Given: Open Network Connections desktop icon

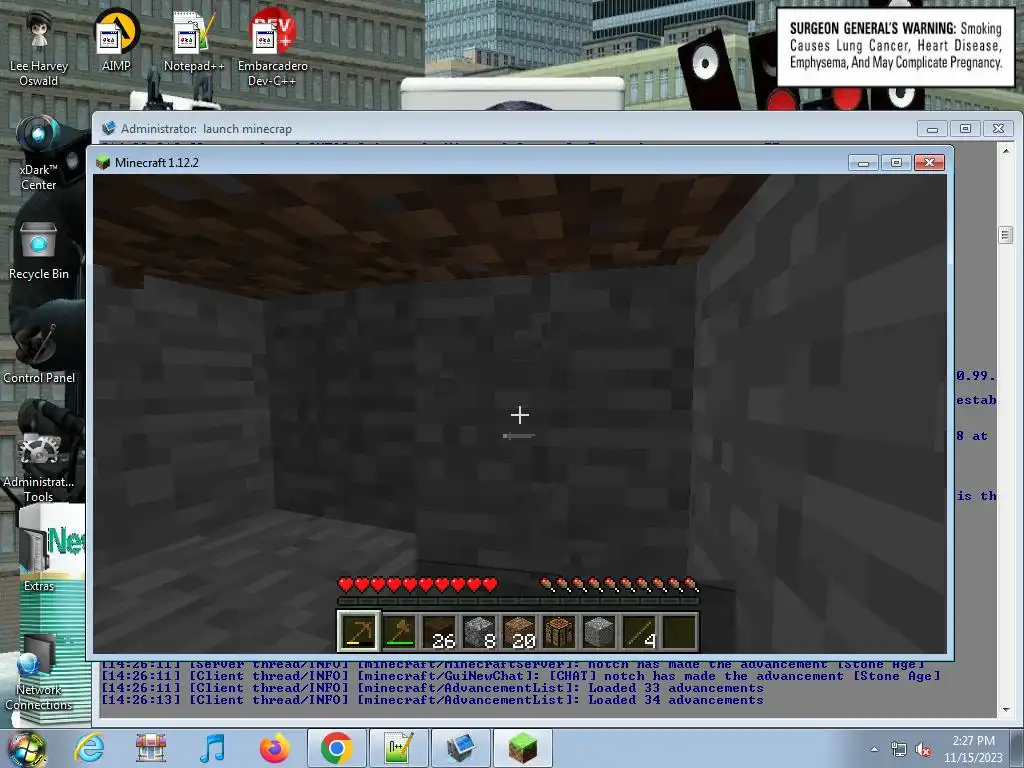Looking at the screenshot, I should tap(39, 674).
